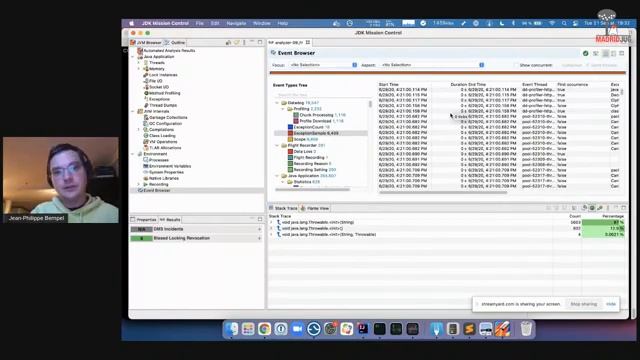Viewport: 640px width, 360px height.
Task: Click the Hide link in sharing bar
Action: point(611,304)
